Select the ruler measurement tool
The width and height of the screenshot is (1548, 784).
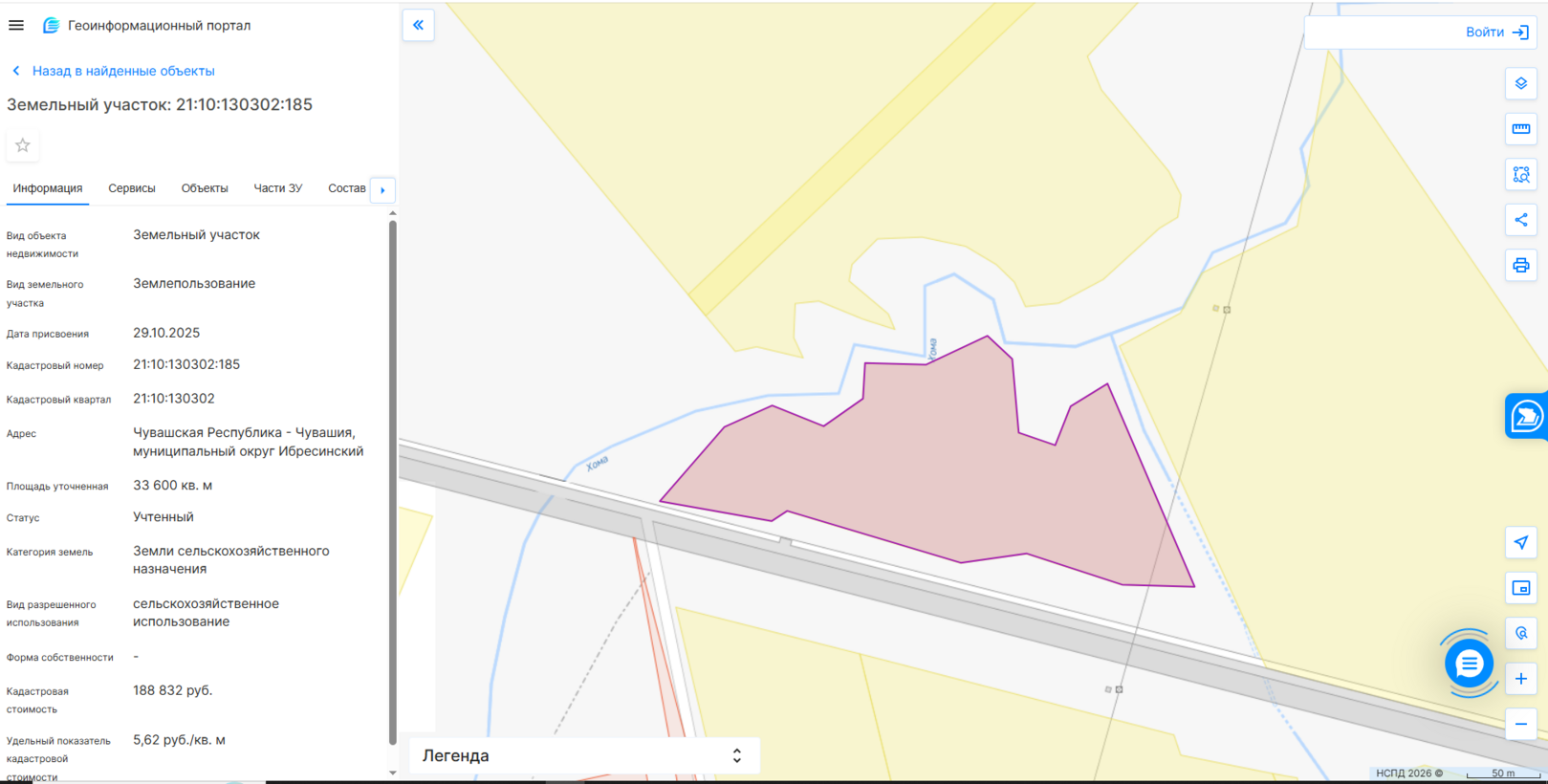click(1520, 129)
